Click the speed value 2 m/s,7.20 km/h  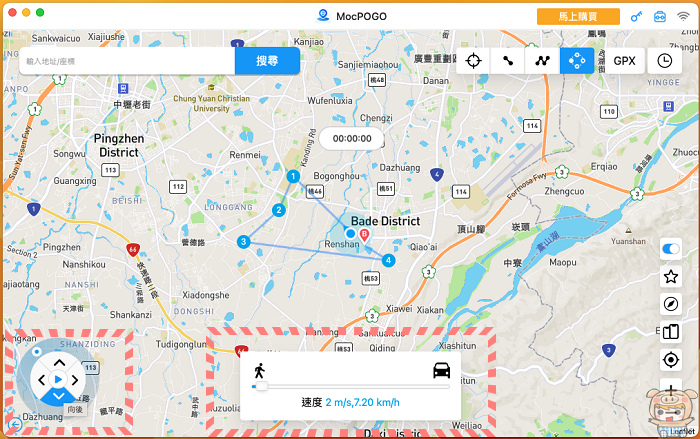pos(362,402)
